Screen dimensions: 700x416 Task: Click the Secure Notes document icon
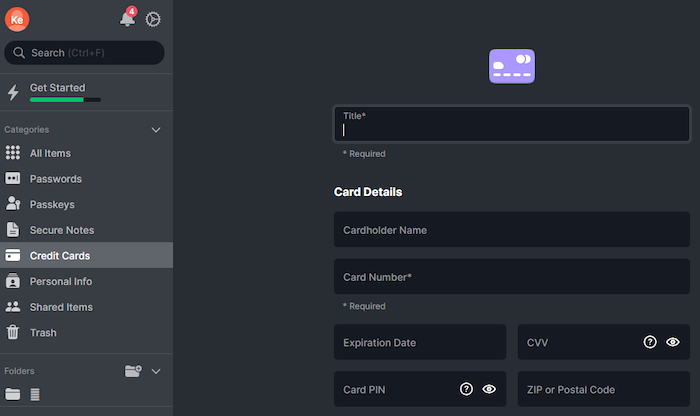coord(13,229)
